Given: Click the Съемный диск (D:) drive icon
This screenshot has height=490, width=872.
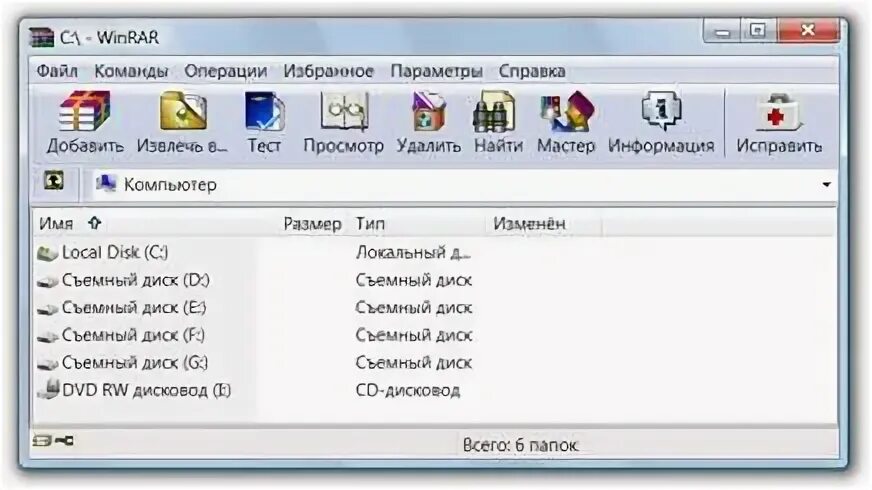Looking at the screenshot, I should click(47, 281).
